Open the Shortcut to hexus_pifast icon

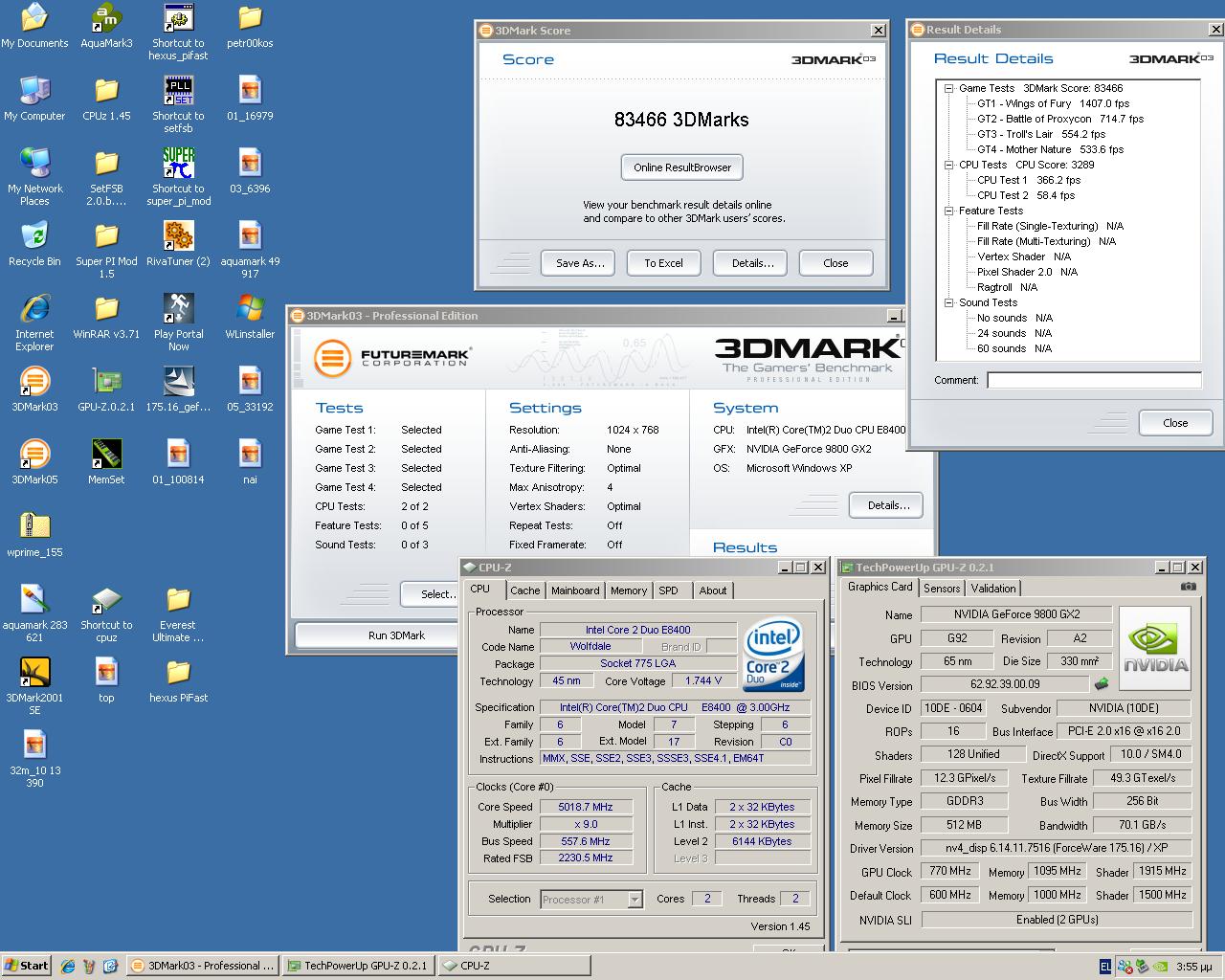(x=178, y=33)
